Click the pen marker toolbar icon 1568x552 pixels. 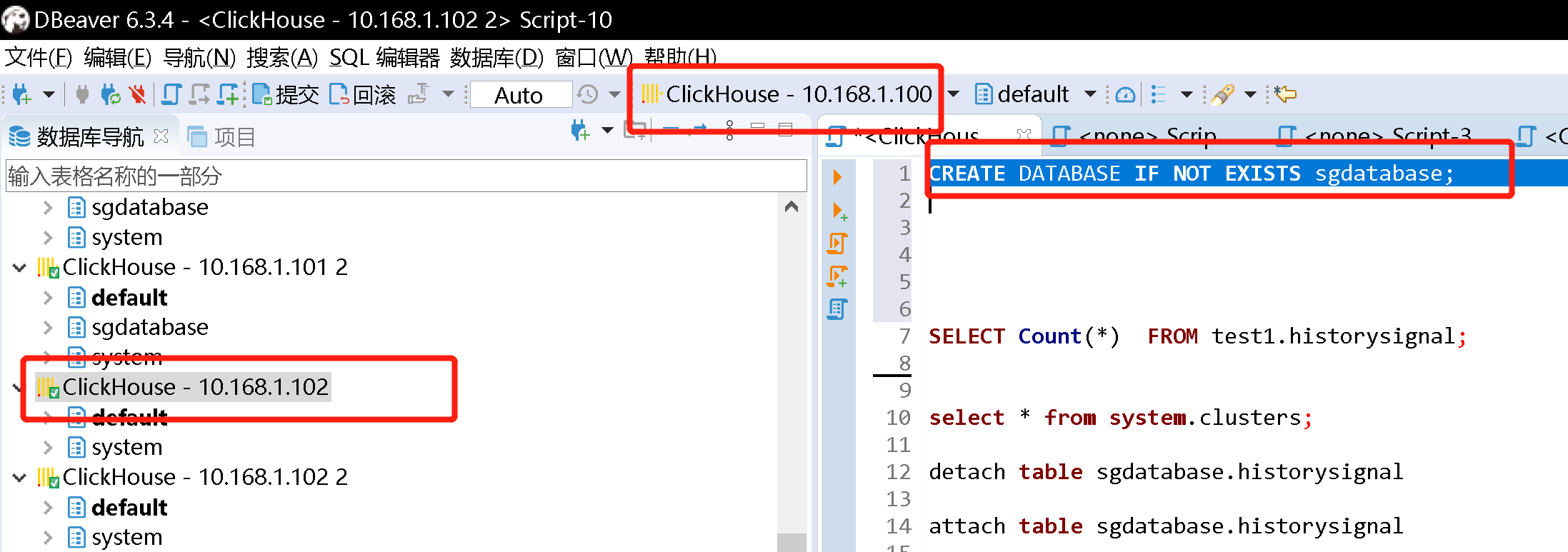[1223, 94]
